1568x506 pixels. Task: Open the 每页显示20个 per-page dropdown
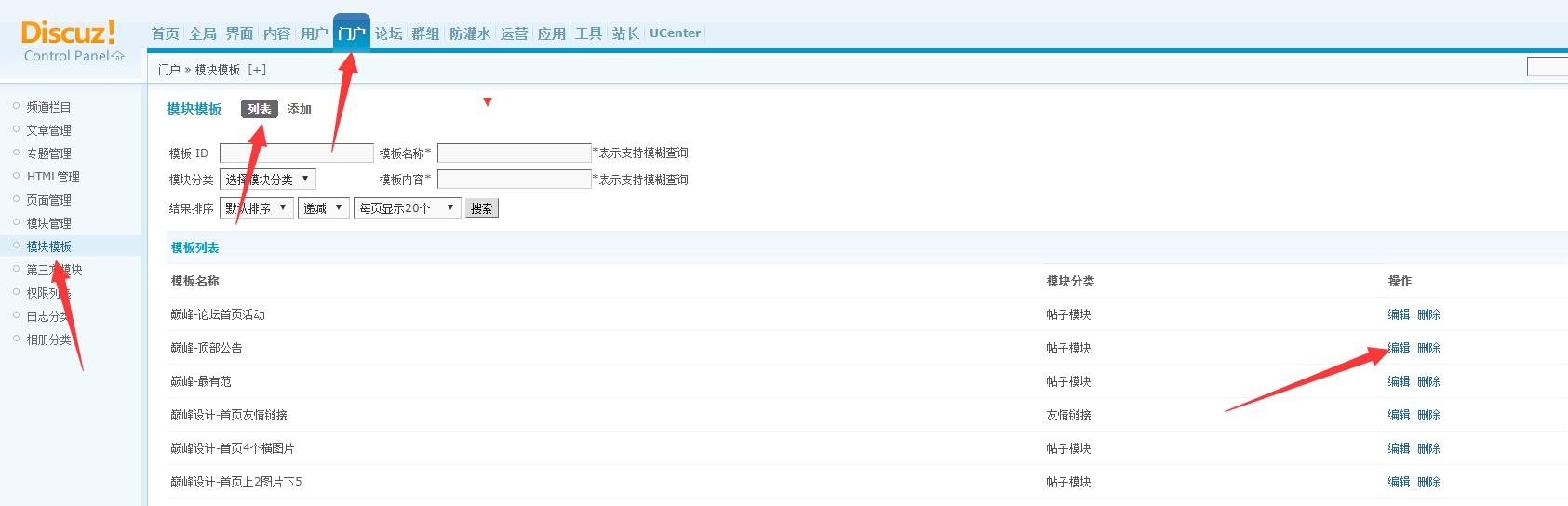[407, 208]
